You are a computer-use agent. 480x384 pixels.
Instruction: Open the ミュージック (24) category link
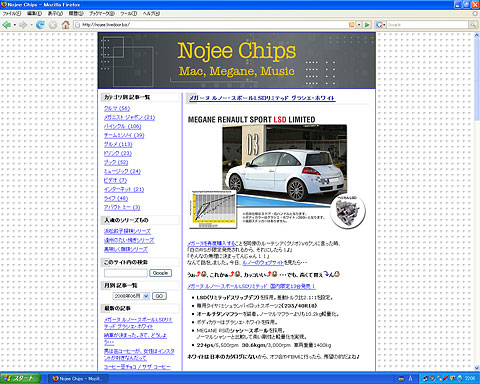(122, 171)
